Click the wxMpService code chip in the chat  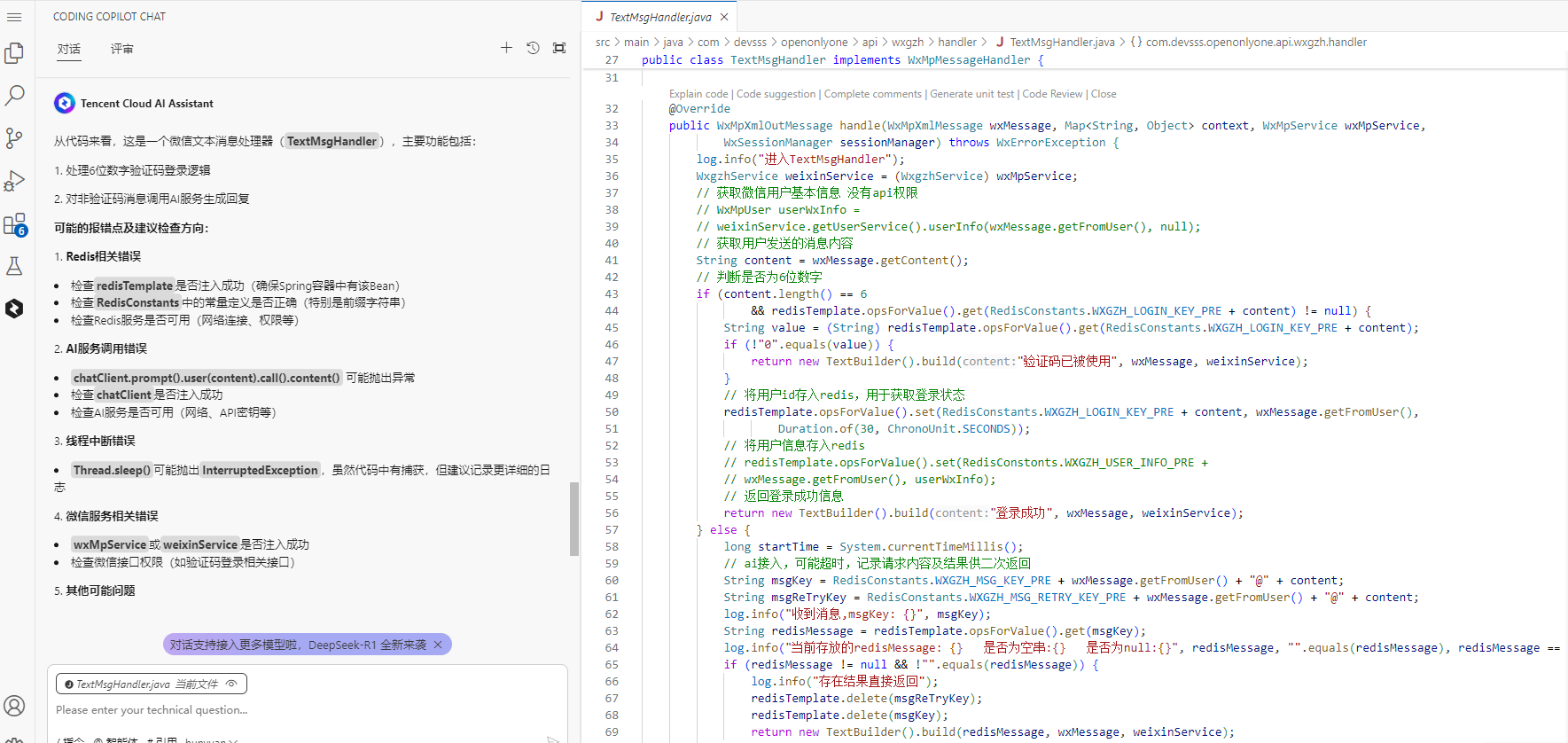click(x=110, y=544)
